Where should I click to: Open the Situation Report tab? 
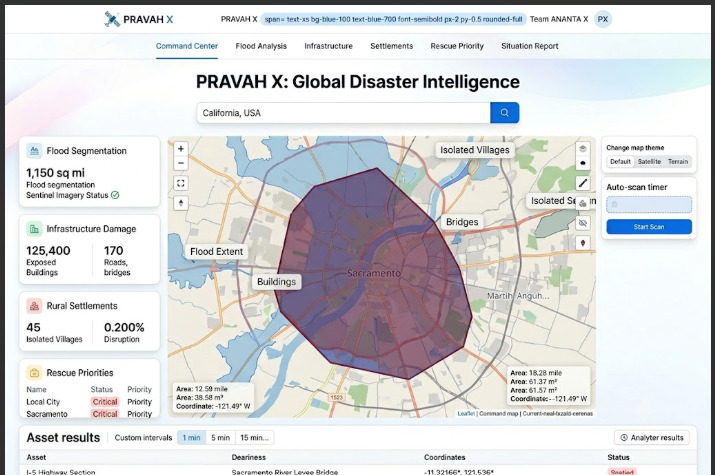pos(530,46)
